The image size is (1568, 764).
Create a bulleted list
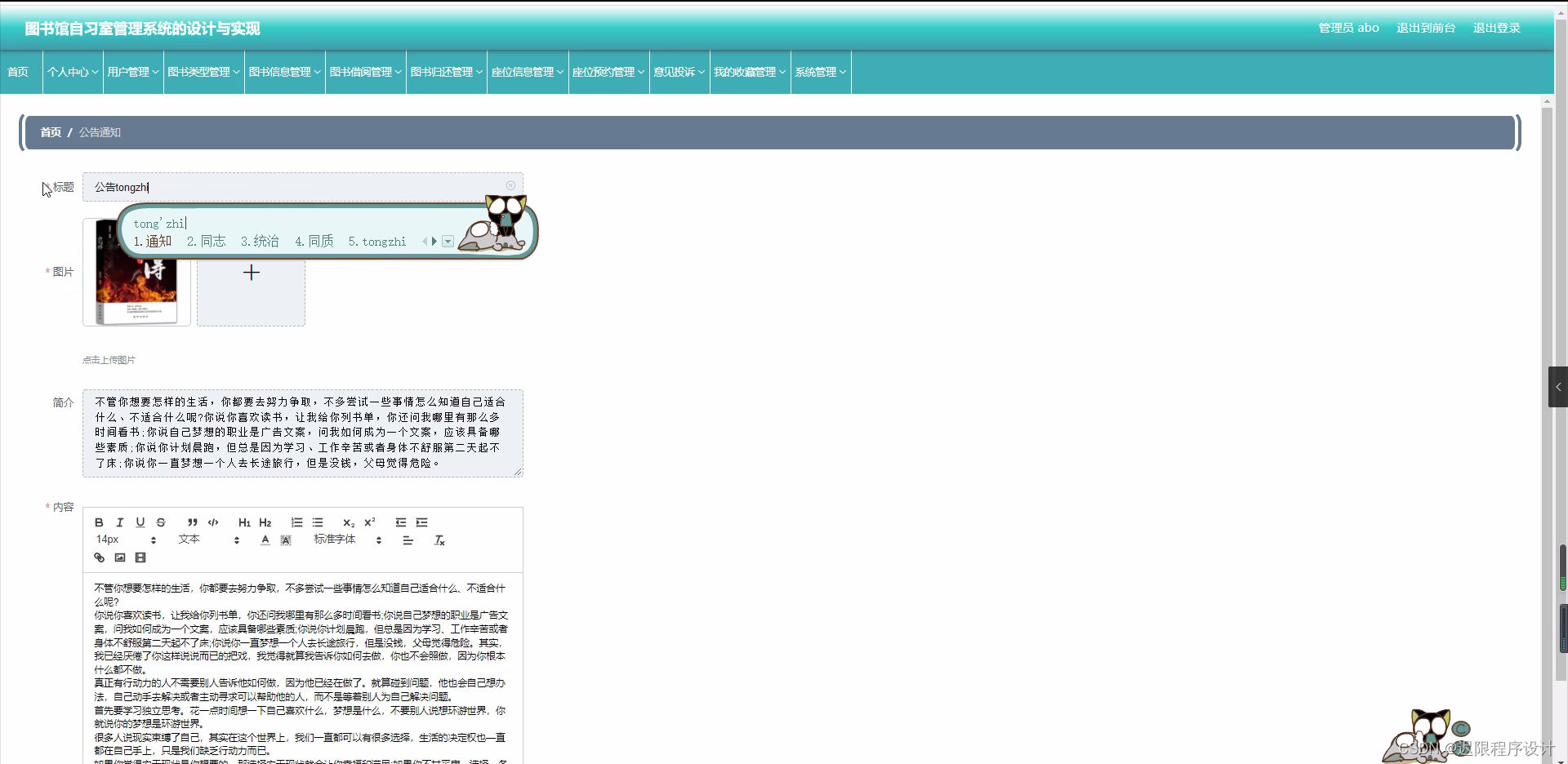tap(318, 522)
